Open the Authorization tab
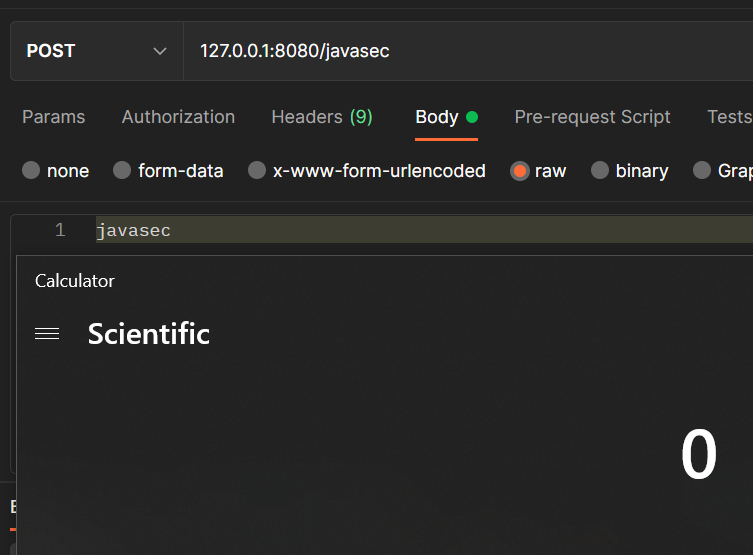 click(178, 117)
